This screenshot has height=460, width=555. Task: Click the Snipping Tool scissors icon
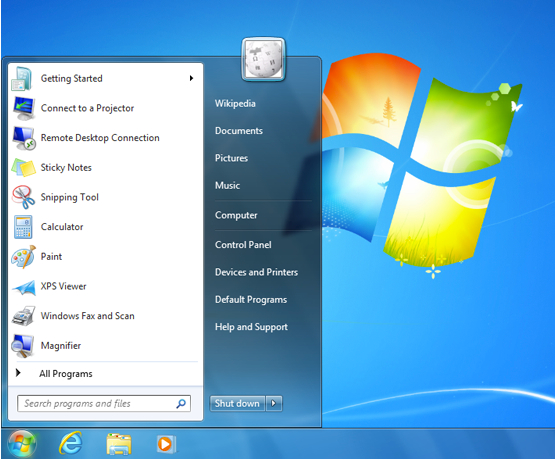pyautogui.click(x=23, y=197)
